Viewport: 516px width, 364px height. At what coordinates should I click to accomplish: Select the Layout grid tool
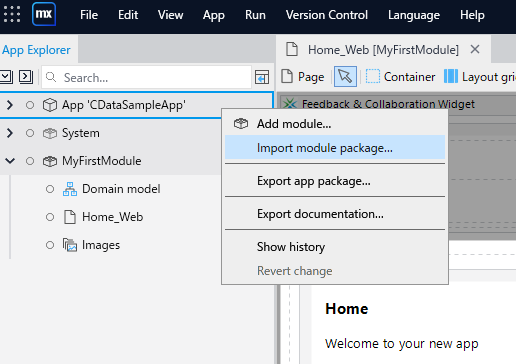[480, 77]
